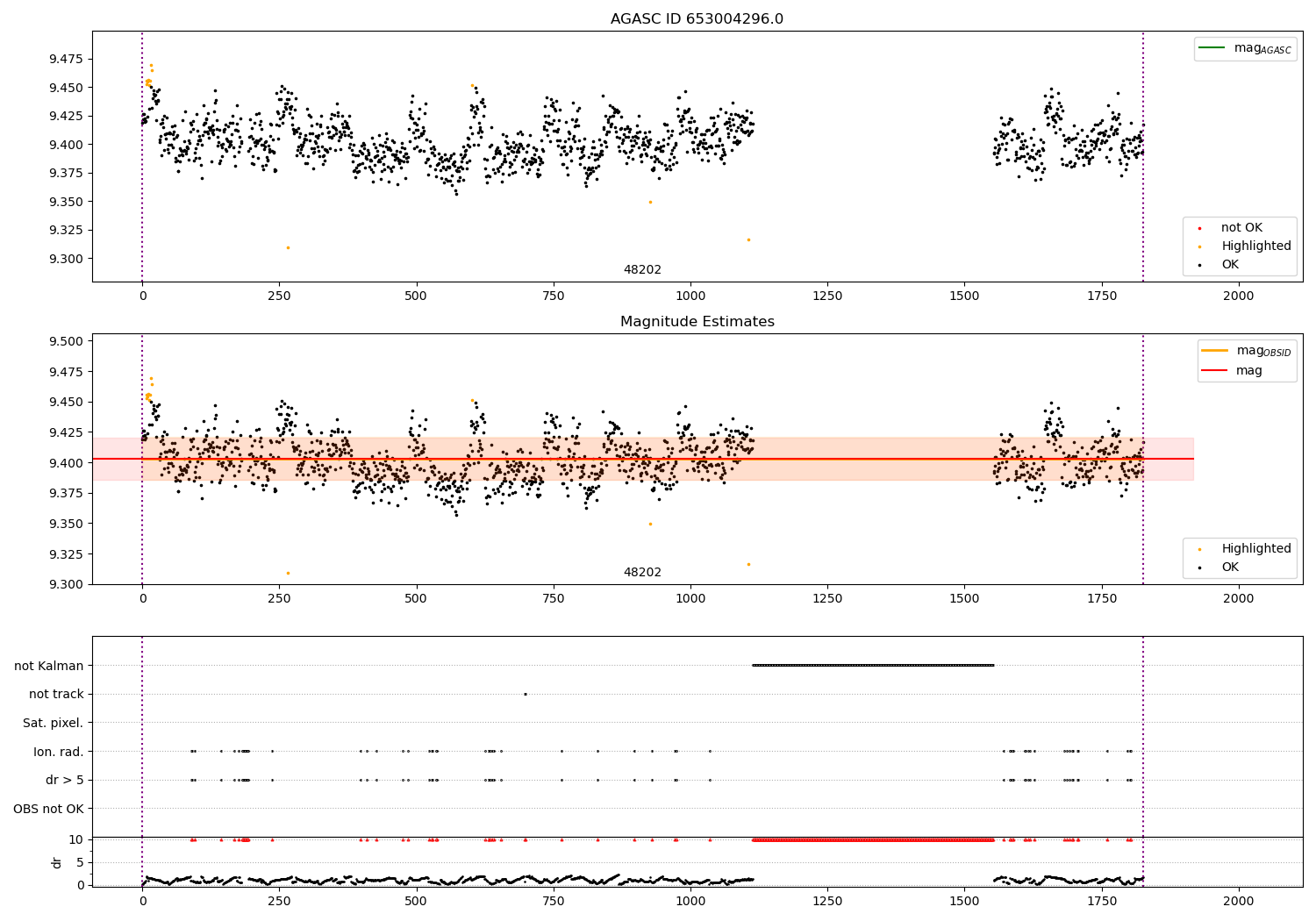The image size is (1316, 921).
Task: Click the 'not track' row label
Action: coord(56,695)
